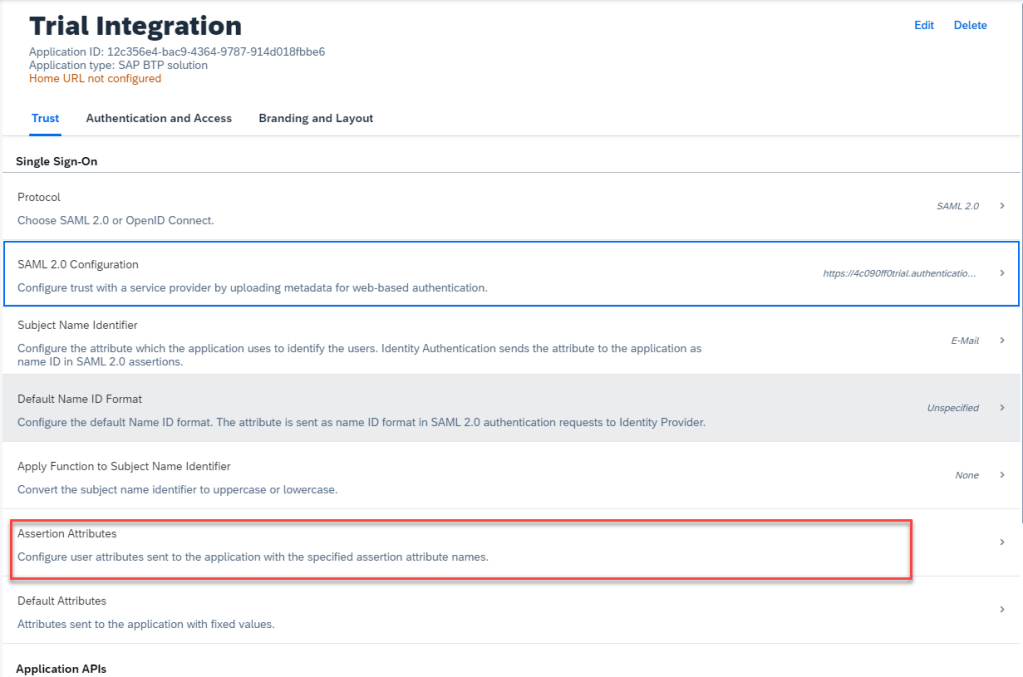Click the Unspecified value for Name ID Format
Screen dimensions: 1023x677
(x=952, y=408)
